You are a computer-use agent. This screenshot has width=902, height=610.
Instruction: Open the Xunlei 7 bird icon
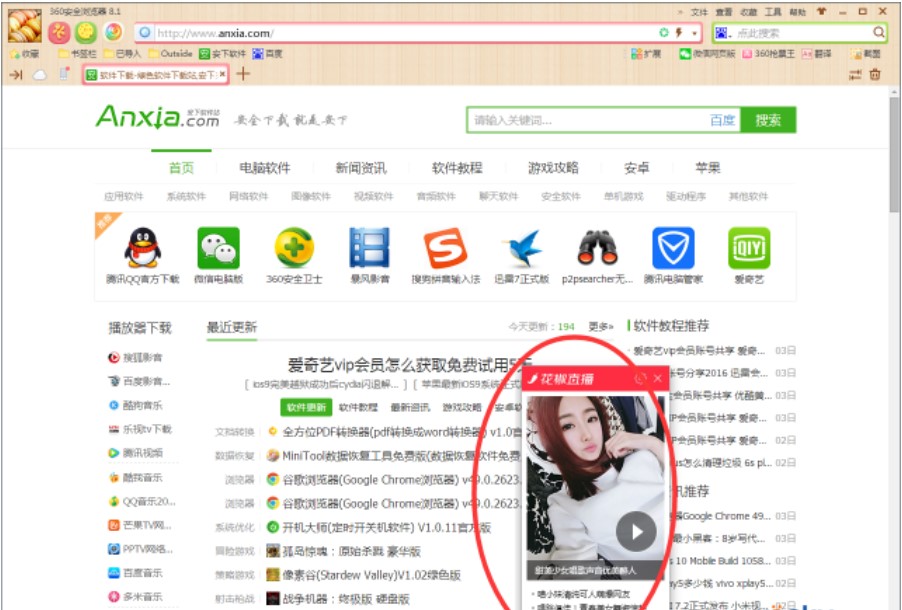pyautogui.click(x=521, y=247)
